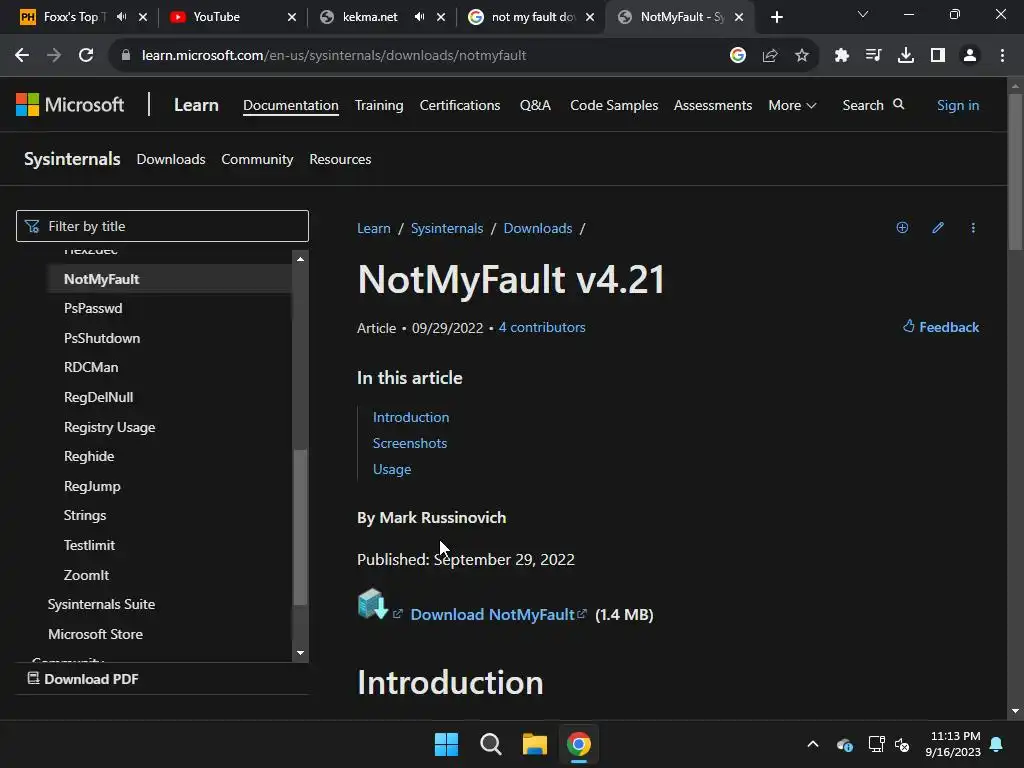
Task: Click the add to collection plus icon
Action: (x=902, y=227)
